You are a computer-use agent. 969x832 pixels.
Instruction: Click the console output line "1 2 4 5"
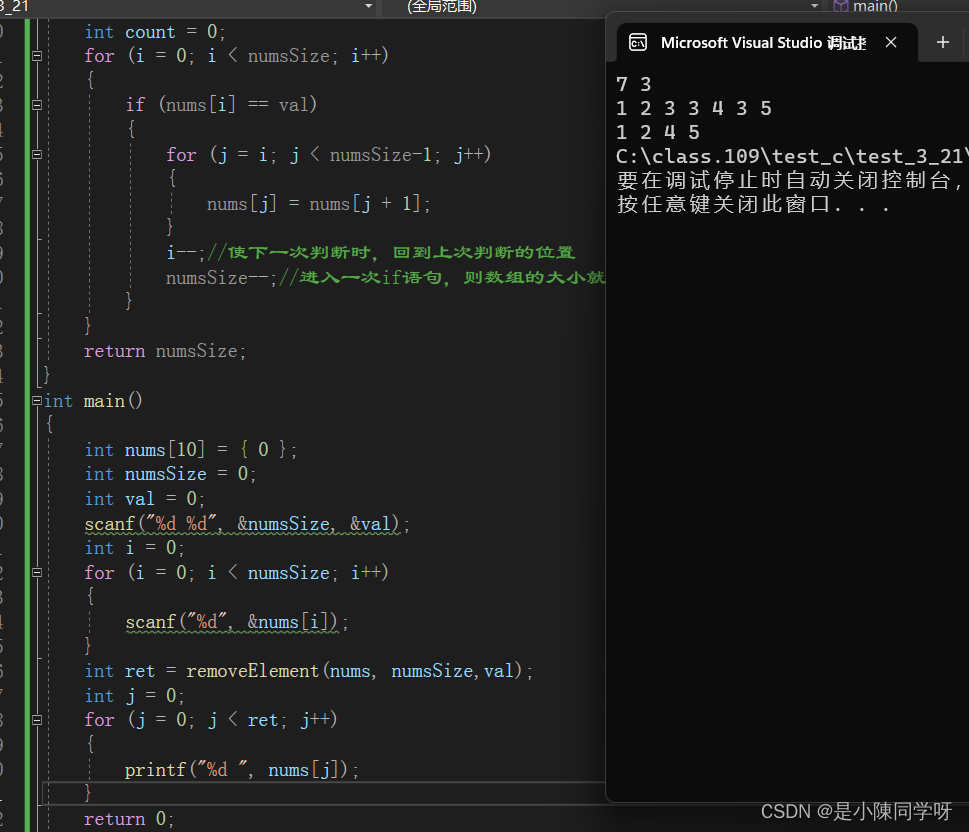[658, 132]
